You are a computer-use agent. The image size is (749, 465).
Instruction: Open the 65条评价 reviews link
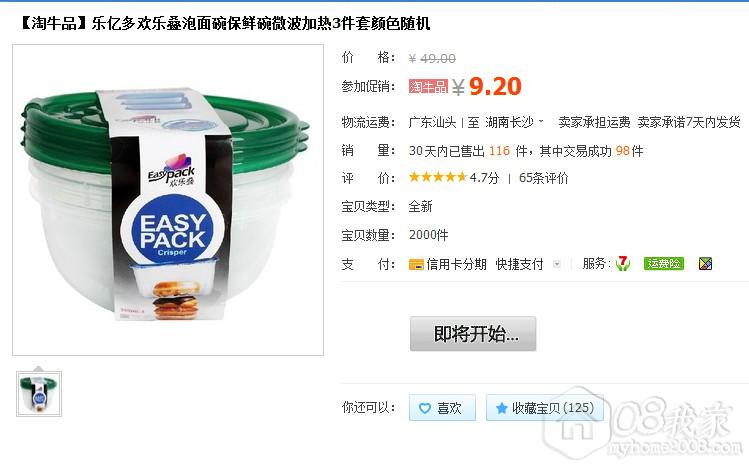[x=544, y=178]
